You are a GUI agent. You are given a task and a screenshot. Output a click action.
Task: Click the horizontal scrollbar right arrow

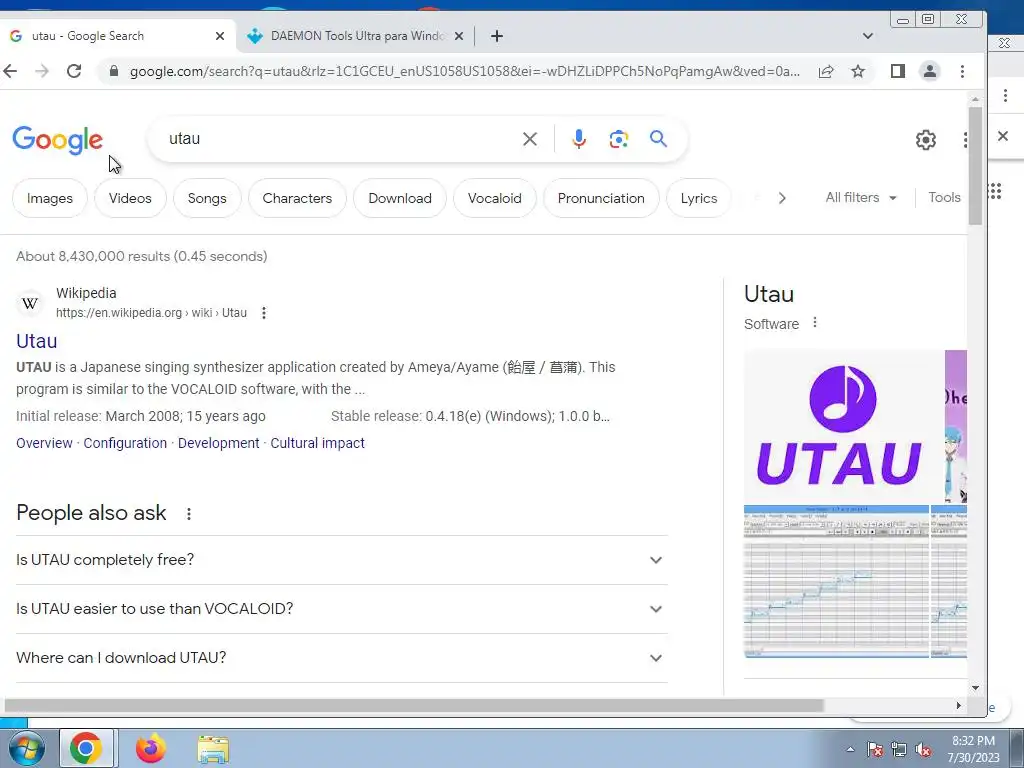click(x=958, y=705)
